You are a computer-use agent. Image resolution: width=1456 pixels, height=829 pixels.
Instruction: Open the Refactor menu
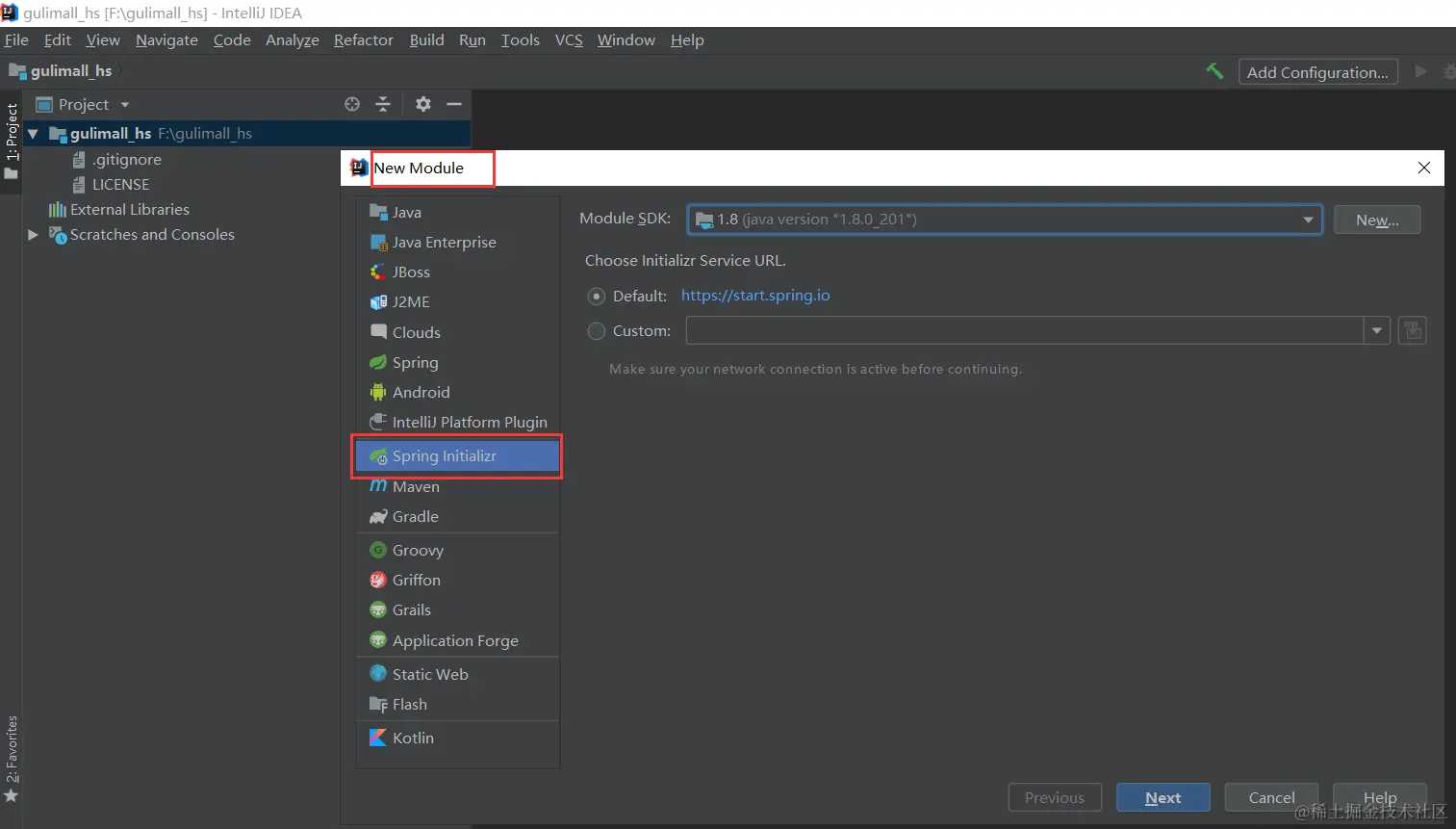[364, 40]
